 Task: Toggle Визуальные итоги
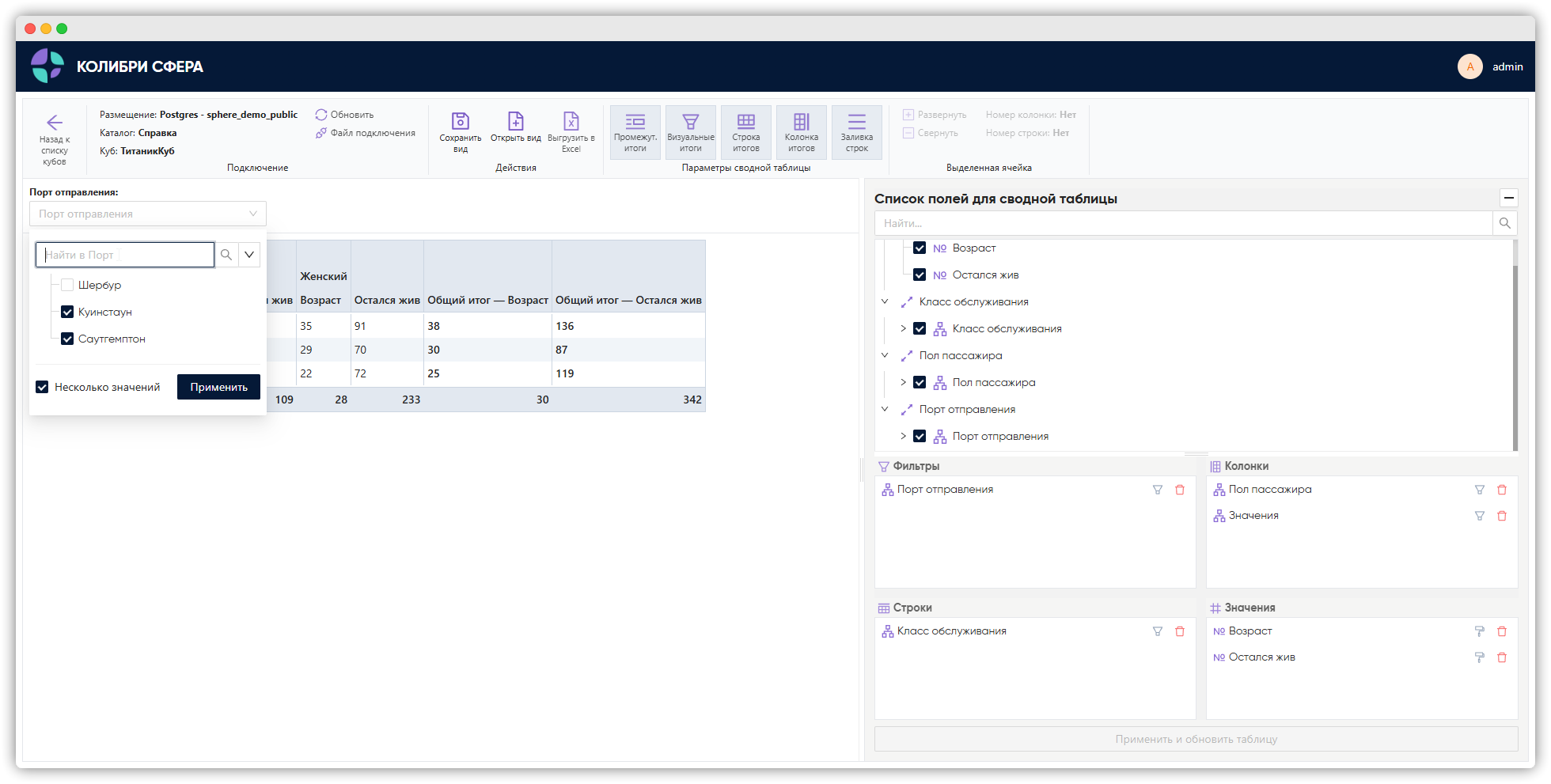pos(691,132)
